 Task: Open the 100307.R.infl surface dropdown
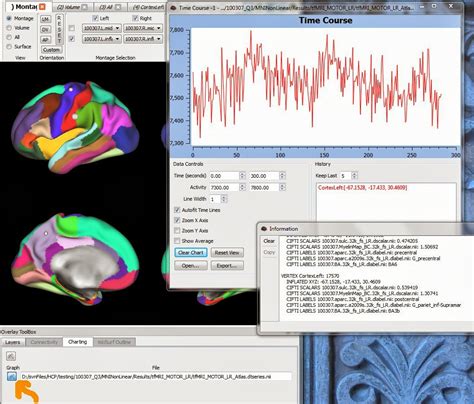tap(143, 39)
